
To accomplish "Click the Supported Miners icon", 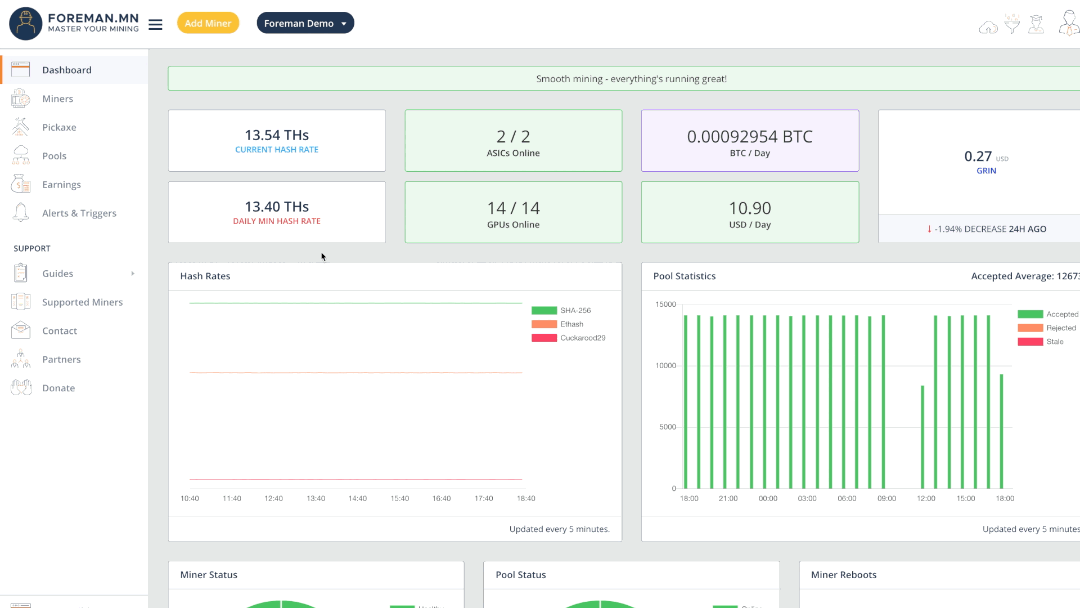I will 21,302.
